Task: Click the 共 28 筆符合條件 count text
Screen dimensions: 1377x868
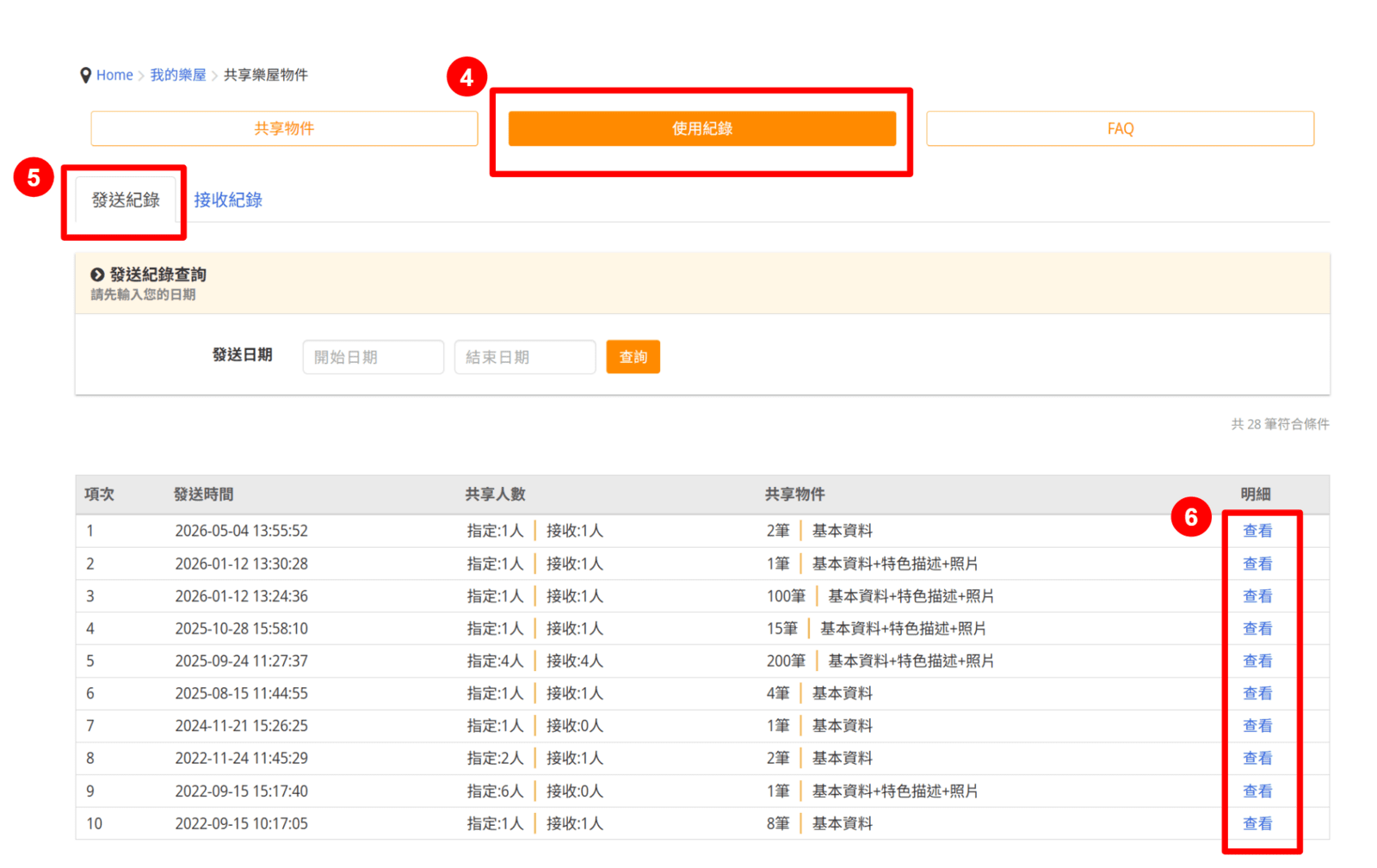Action: click(x=1280, y=424)
